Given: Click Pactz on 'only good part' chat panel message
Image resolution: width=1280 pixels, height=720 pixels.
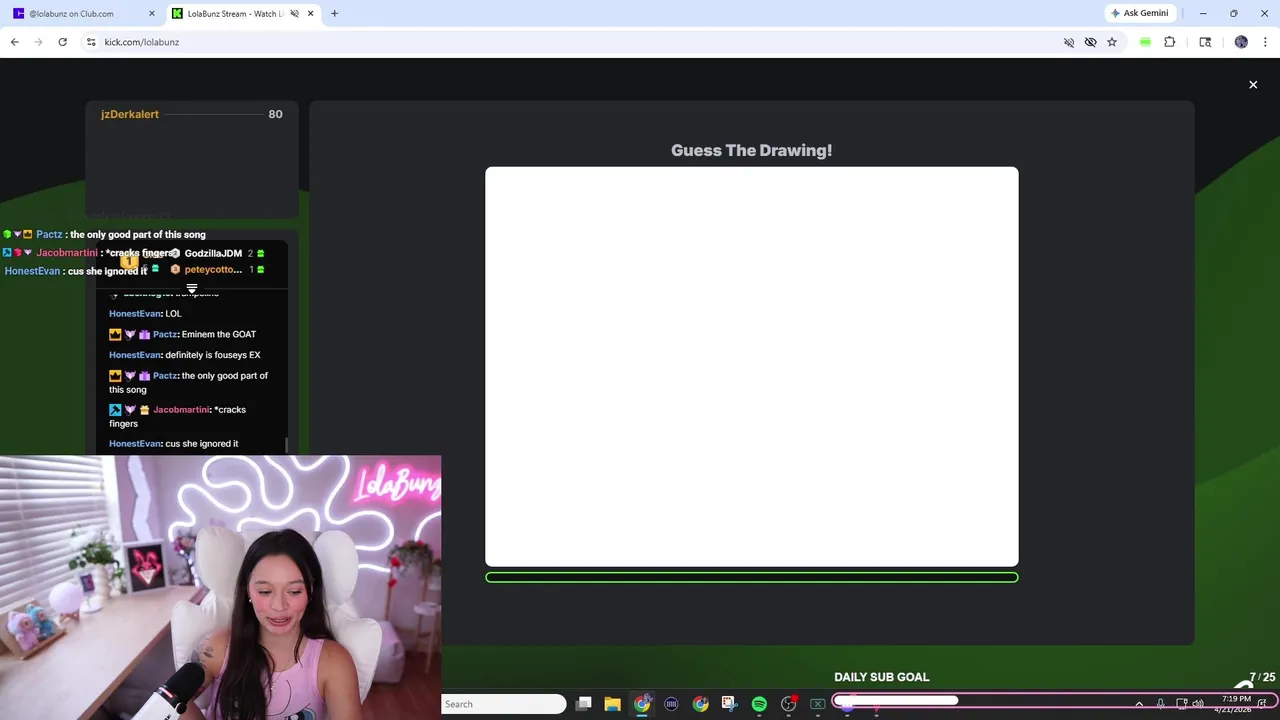Looking at the screenshot, I should [x=165, y=376].
